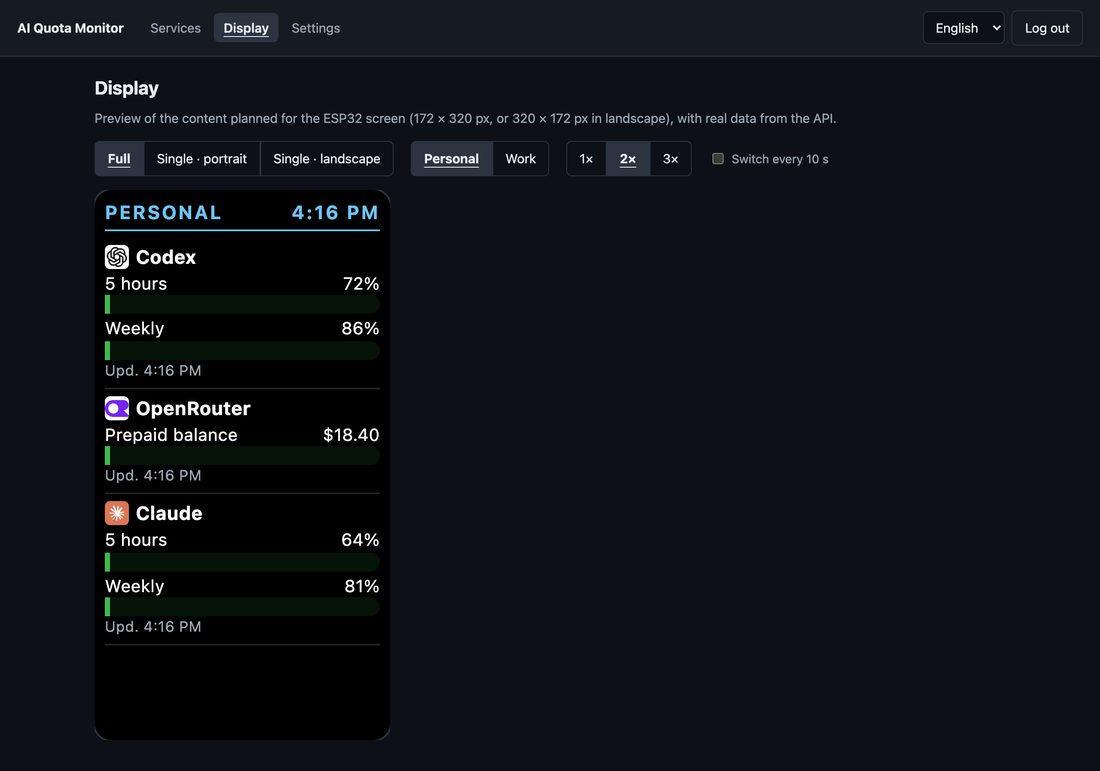Open the English language dropdown
1100x771 pixels.
963,28
